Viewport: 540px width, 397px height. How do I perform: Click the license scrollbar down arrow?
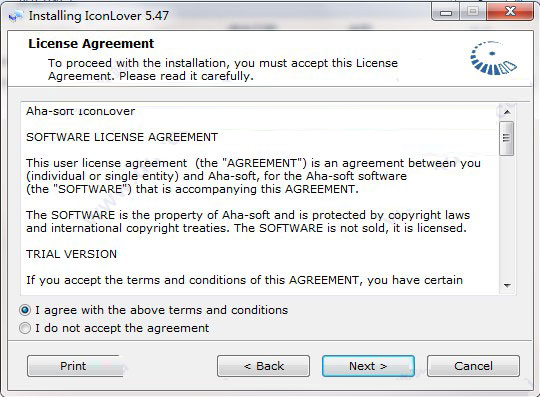507,285
